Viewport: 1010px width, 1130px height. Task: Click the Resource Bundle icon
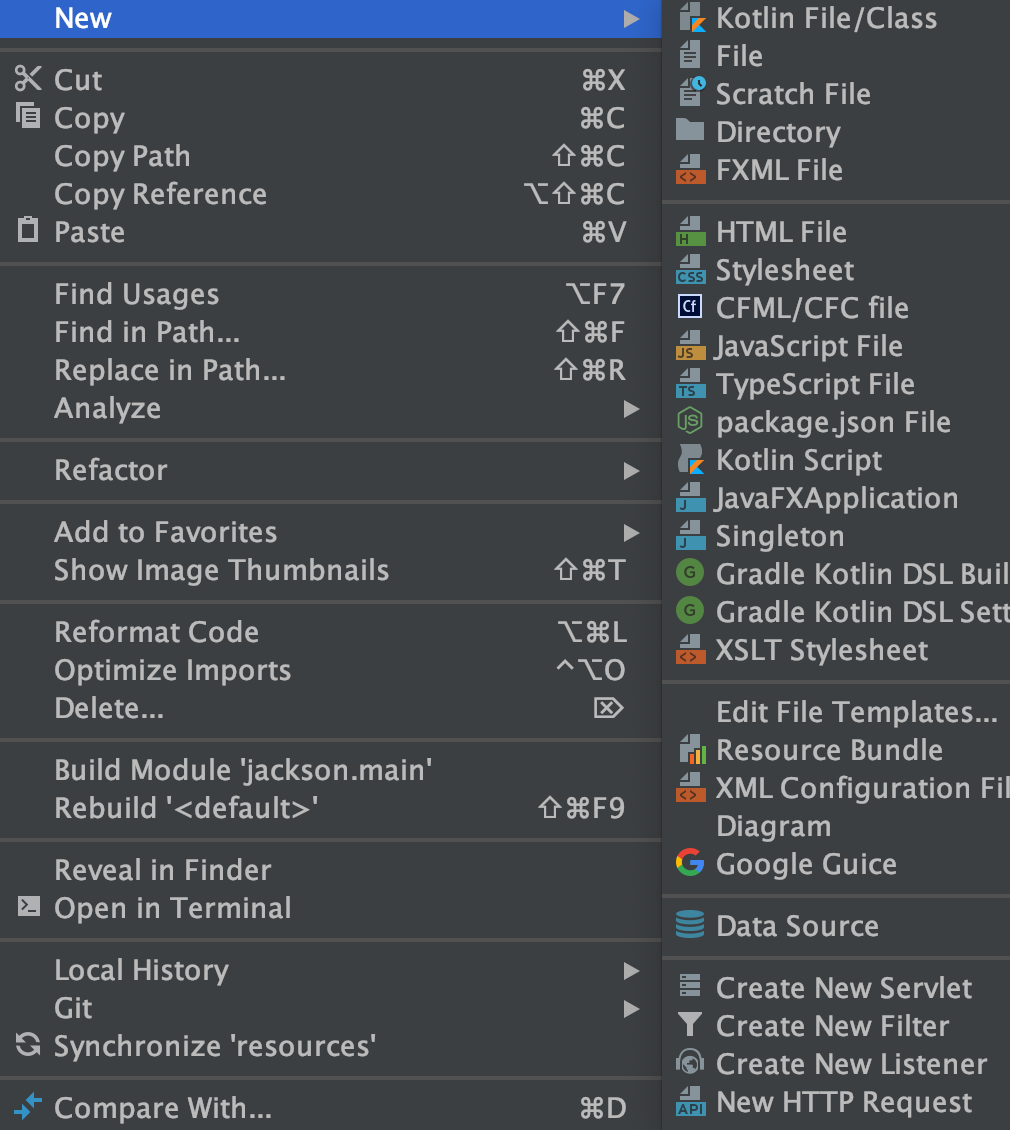pos(692,749)
